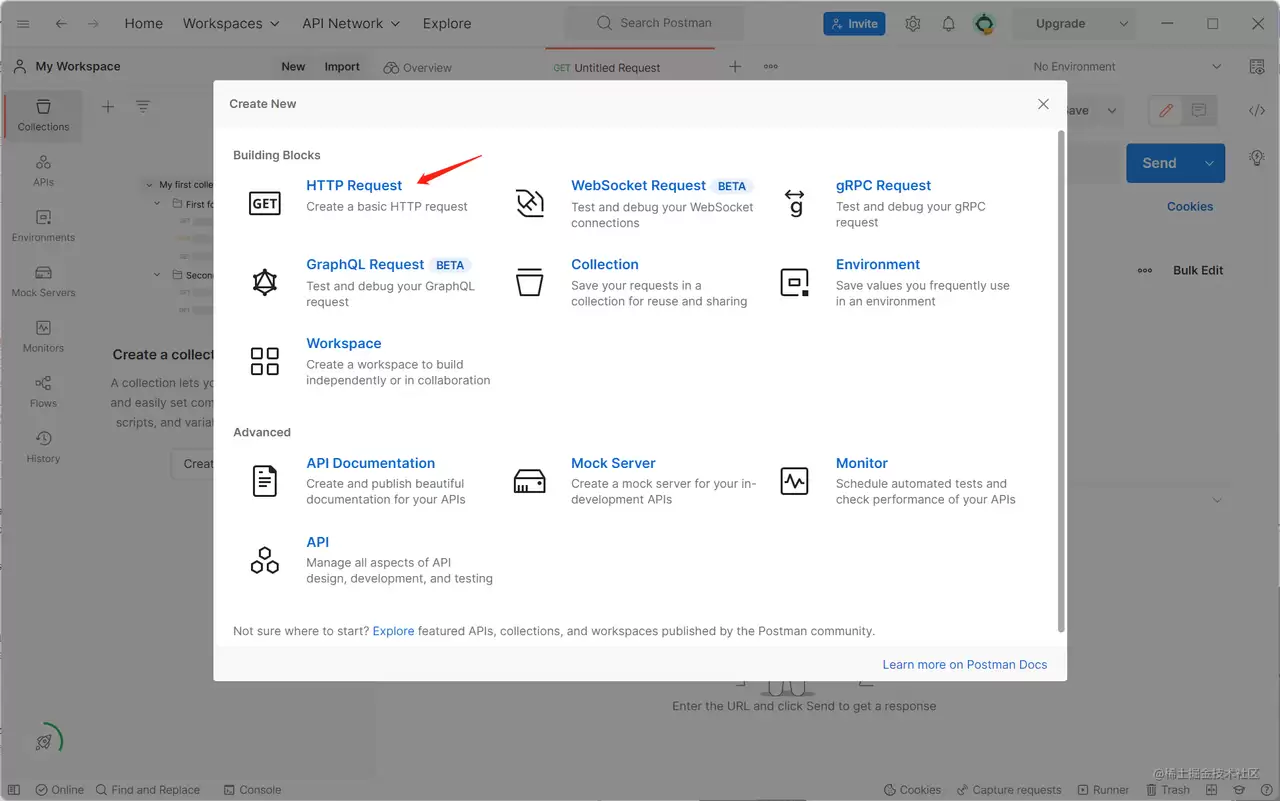Viewport: 1280px width, 801px height.
Task: Close the Create New dialog
Action: 1043,104
